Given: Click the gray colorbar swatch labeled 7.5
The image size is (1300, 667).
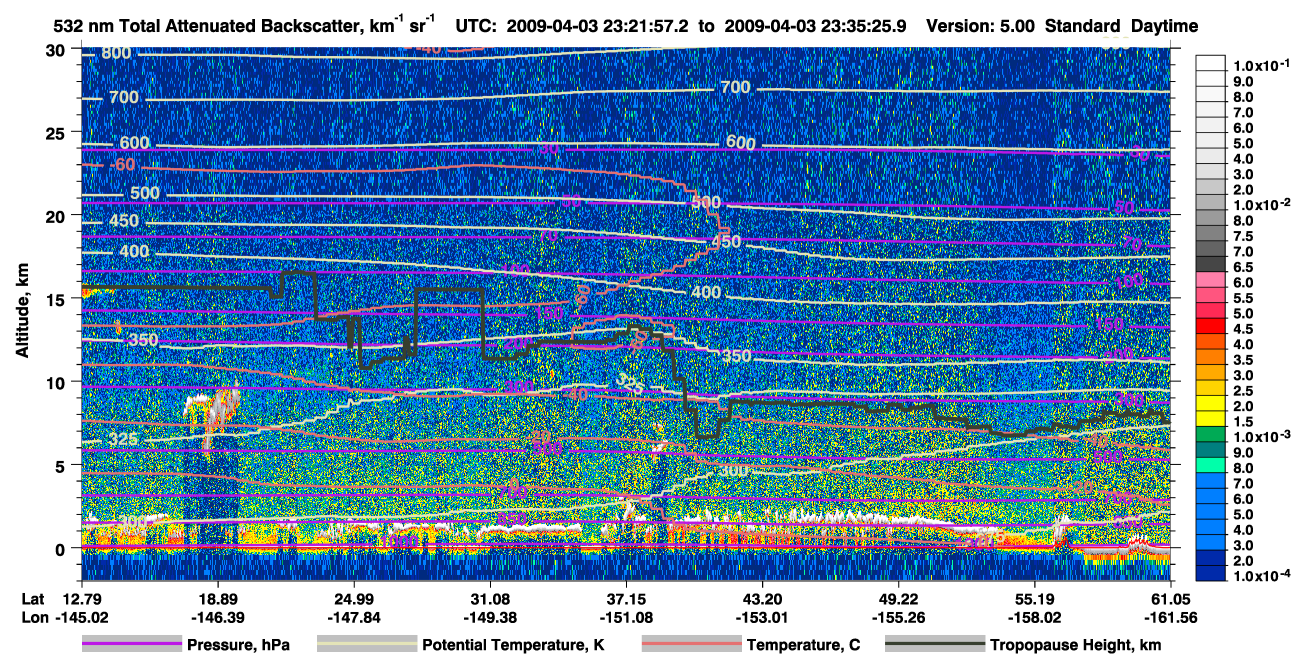Looking at the screenshot, I should 1211,233.
